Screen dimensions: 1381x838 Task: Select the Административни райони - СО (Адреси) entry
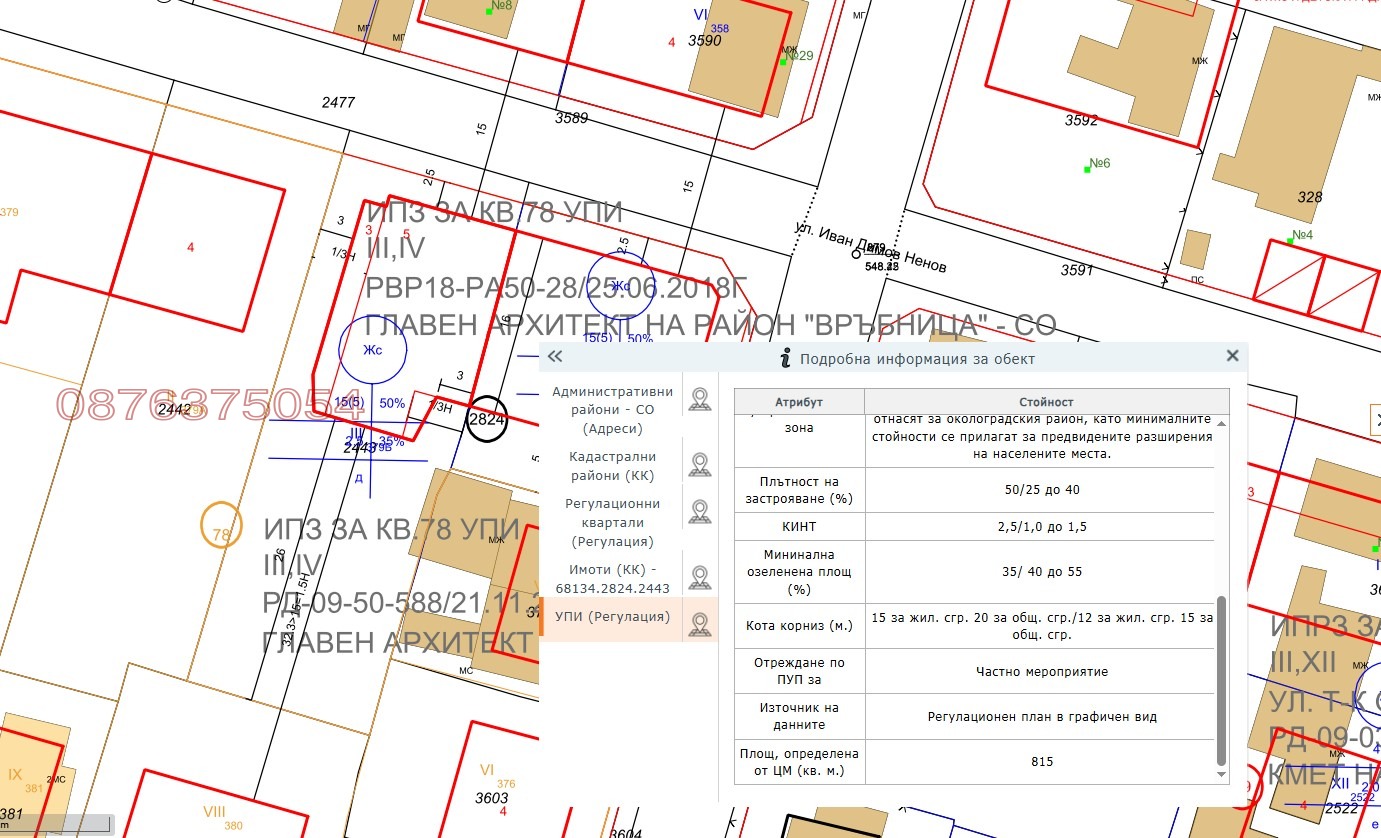pyautogui.click(x=612, y=409)
